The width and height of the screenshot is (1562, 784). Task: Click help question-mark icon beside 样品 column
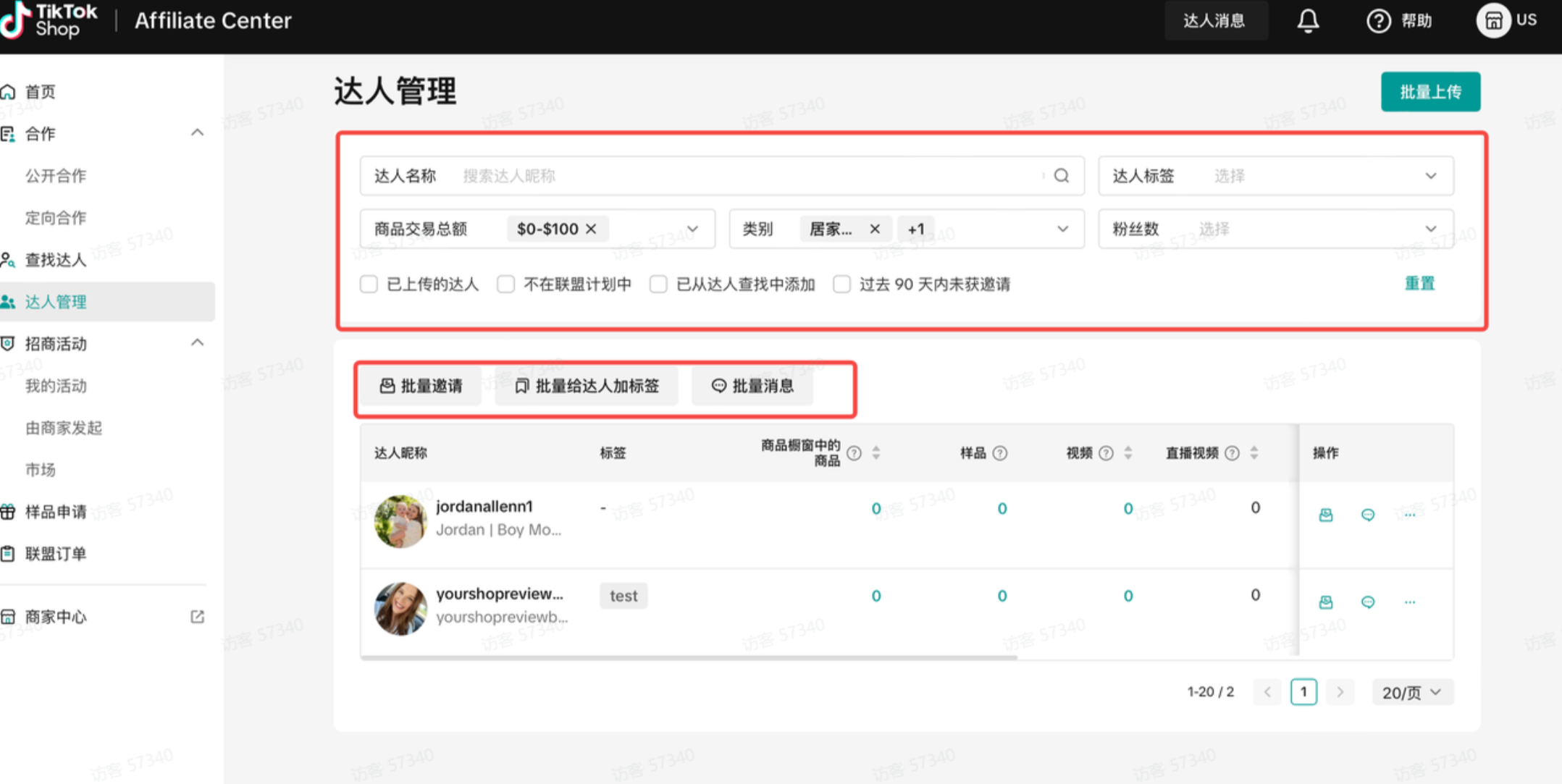[x=1000, y=453]
